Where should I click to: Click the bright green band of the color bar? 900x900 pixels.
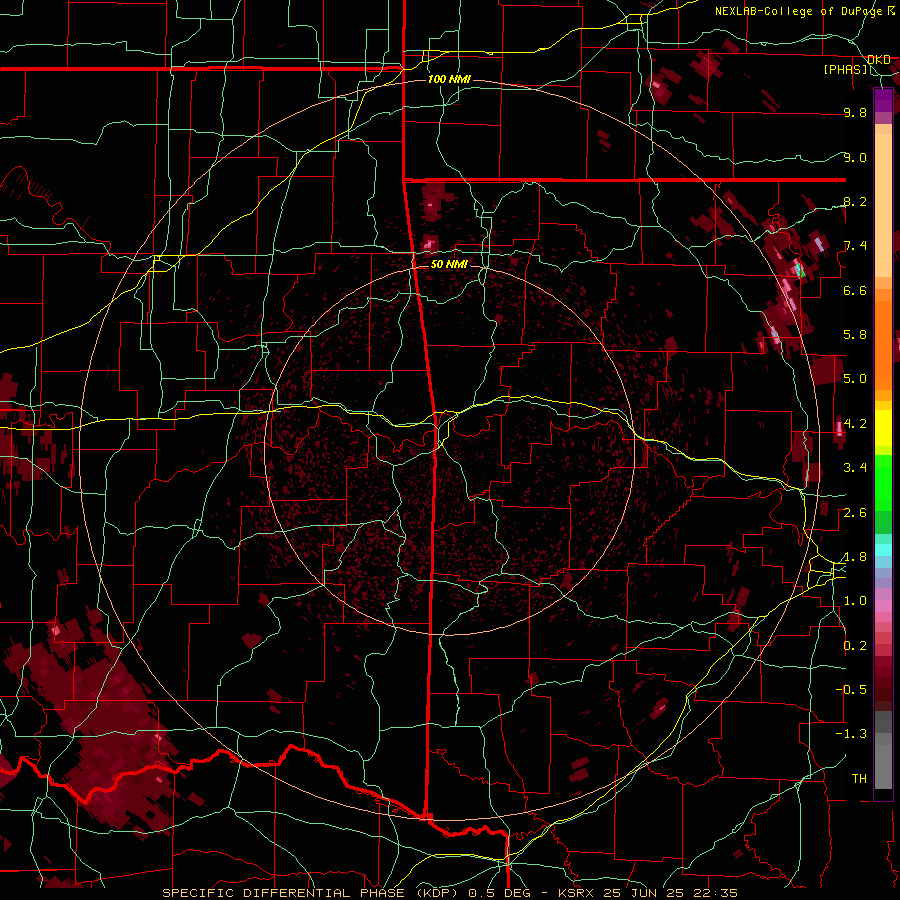click(883, 482)
